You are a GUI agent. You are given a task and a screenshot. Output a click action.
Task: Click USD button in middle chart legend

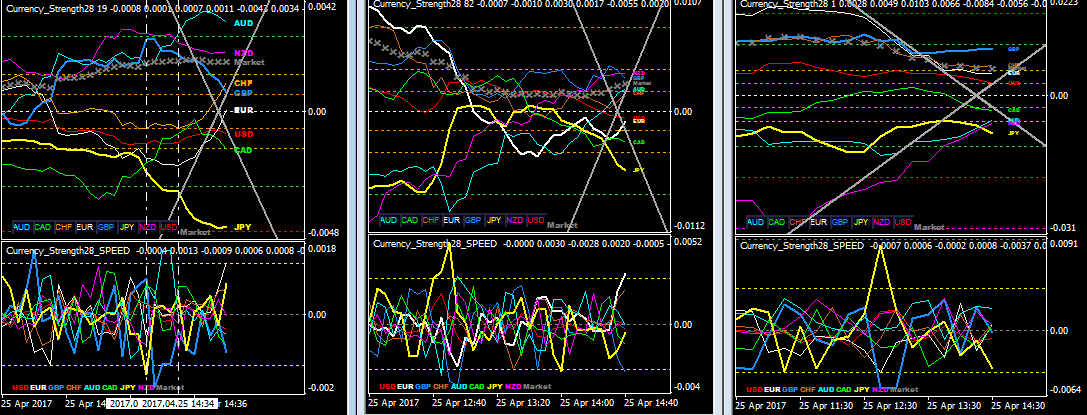click(537, 220)
